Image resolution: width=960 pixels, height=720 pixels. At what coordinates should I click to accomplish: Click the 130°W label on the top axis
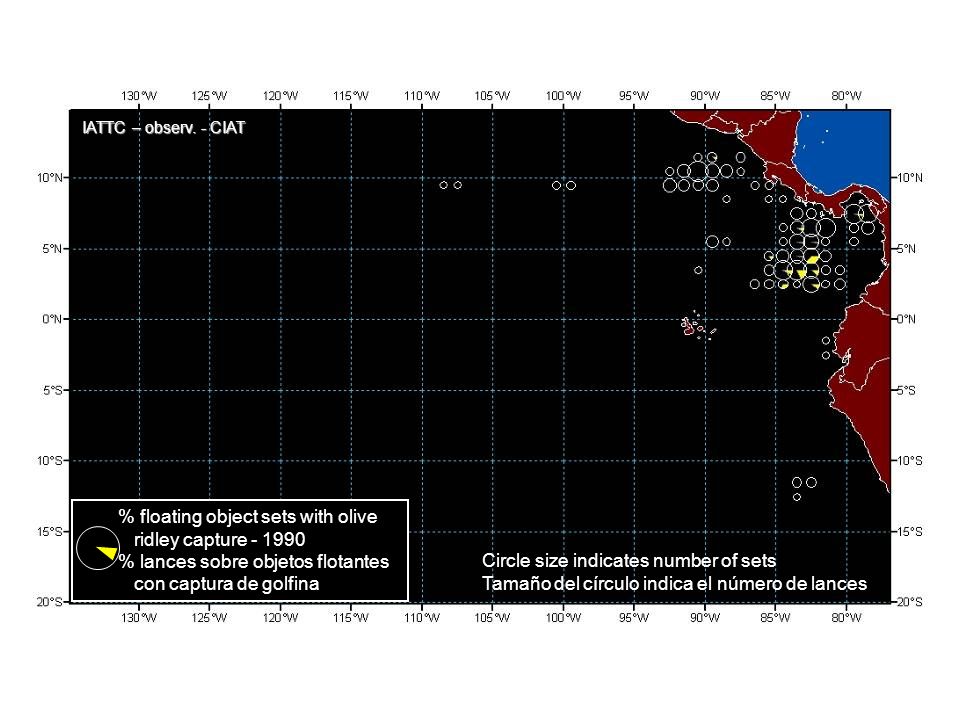139,96
